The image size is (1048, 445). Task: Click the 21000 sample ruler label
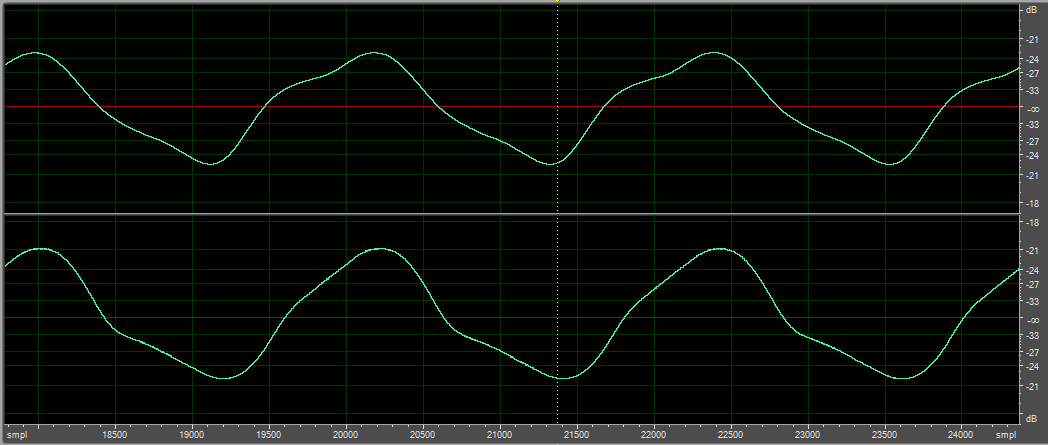(x=499, y=435)
